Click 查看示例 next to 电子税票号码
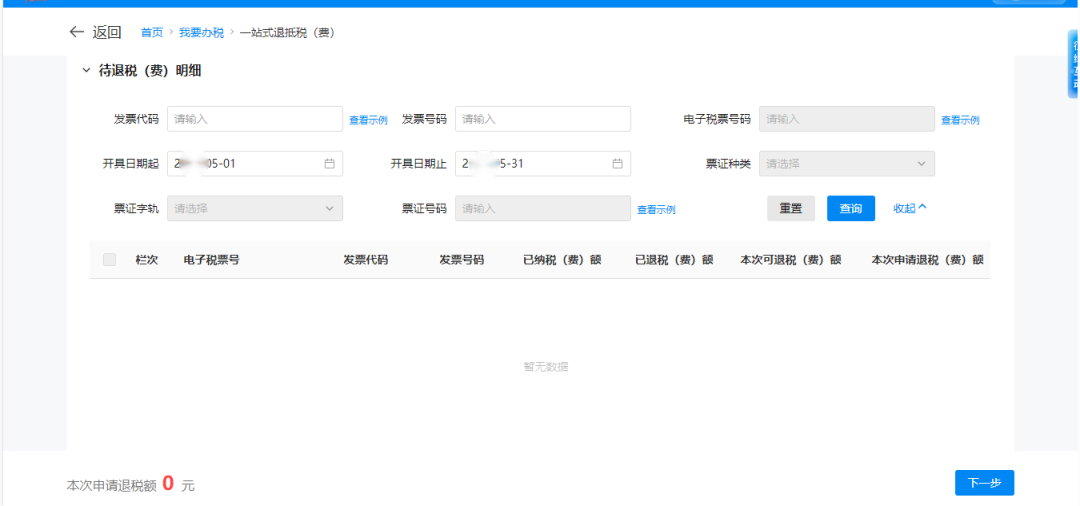Screen dimensions: 1080x506 pyautogui.click(x=960, y=120)
